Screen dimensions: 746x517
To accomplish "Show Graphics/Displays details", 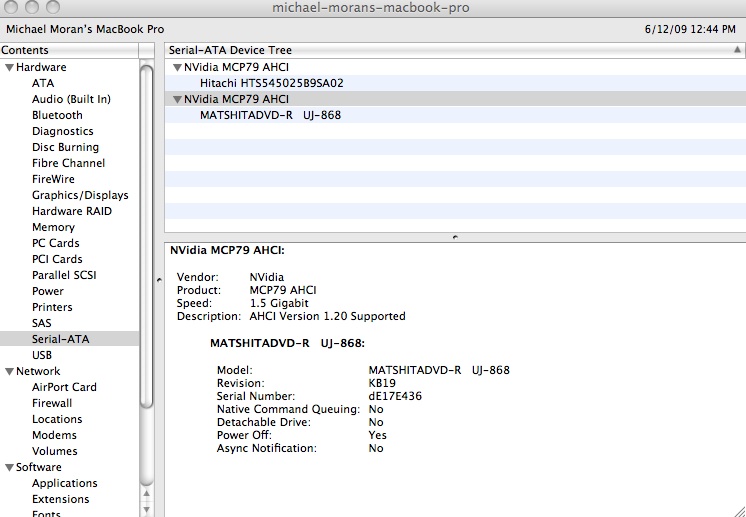I will (x=80, y=195).
